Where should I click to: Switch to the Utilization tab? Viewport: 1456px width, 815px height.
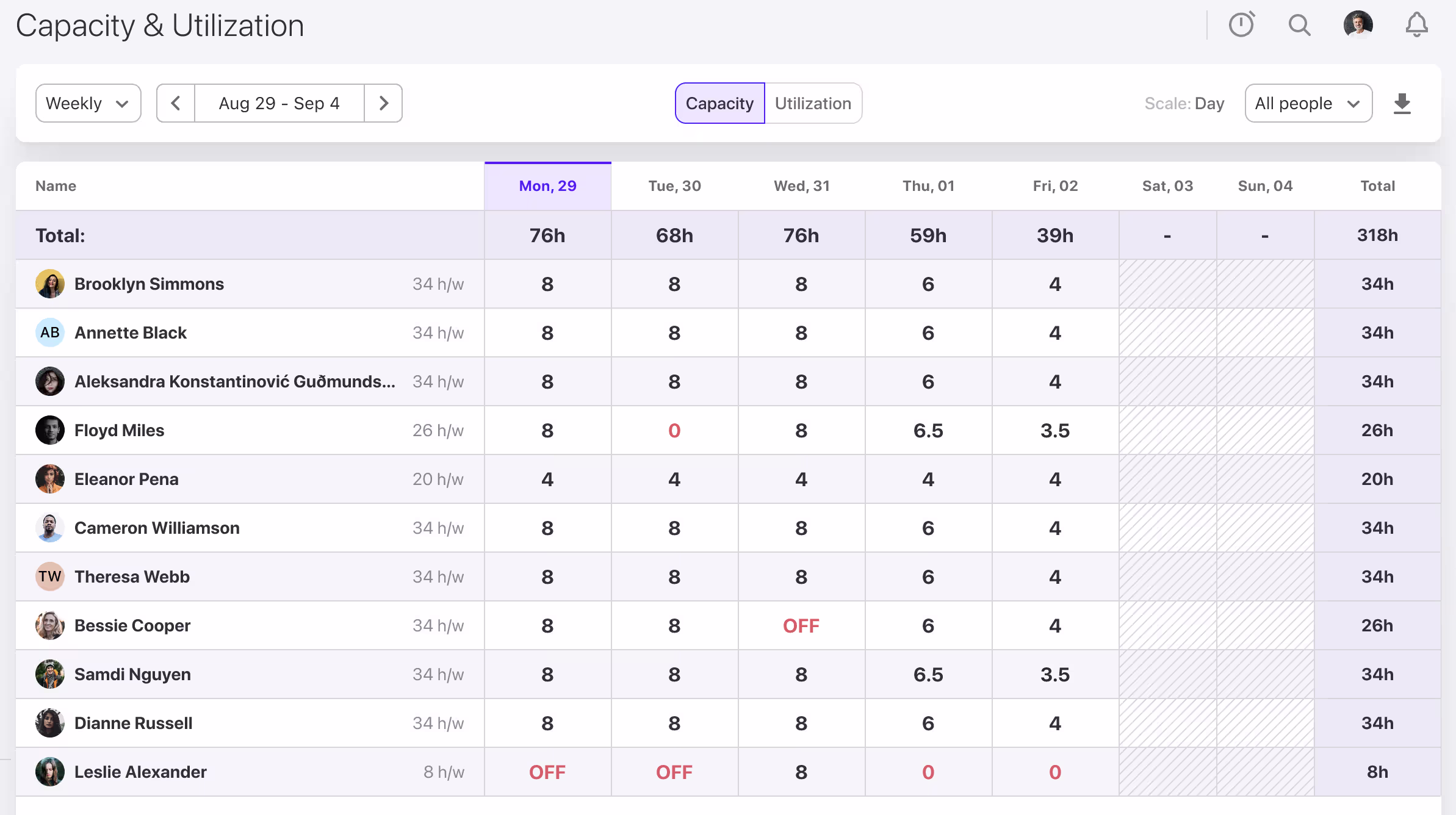813,103
